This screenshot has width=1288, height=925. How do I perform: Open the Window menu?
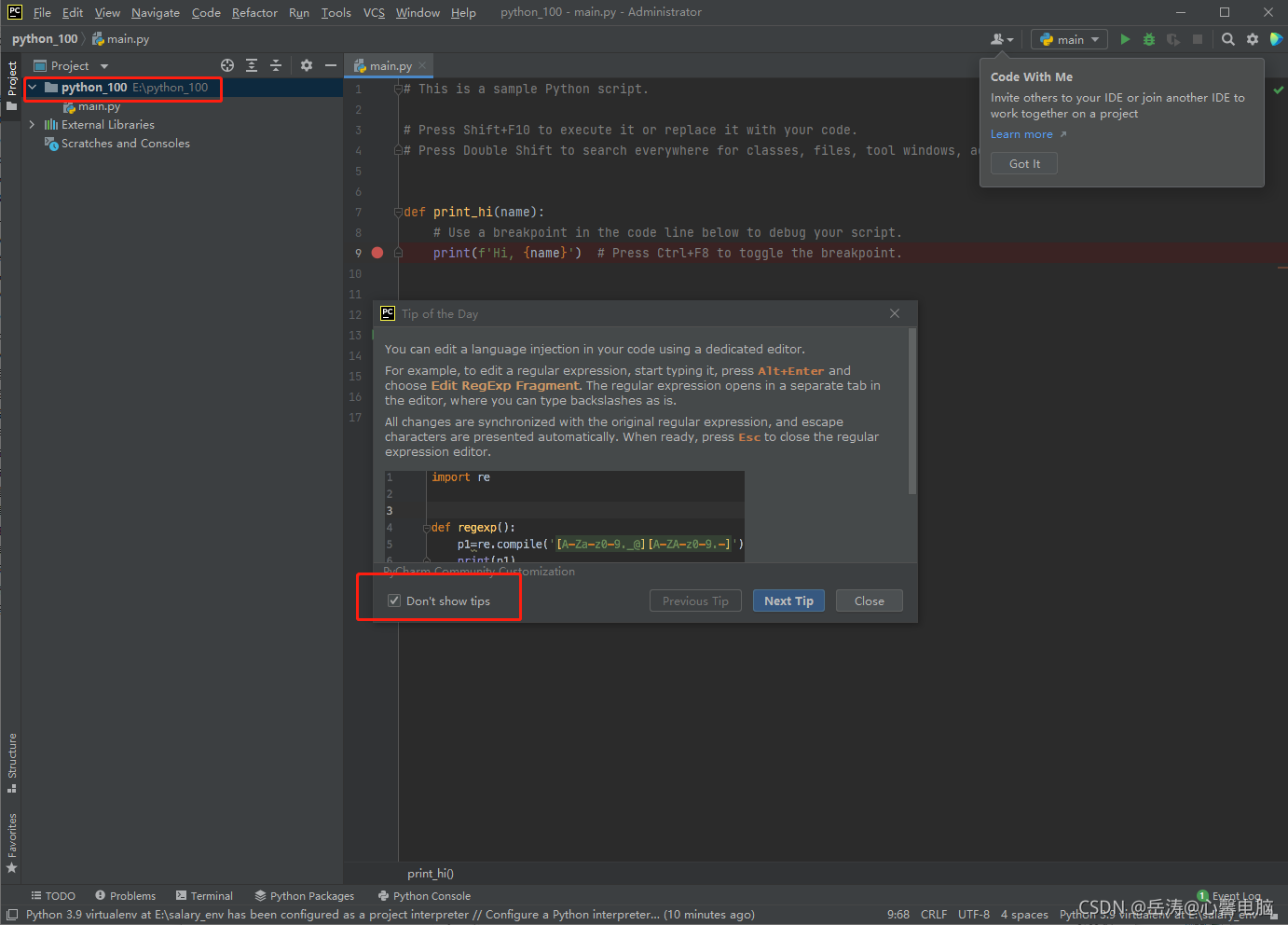[418, 12]
